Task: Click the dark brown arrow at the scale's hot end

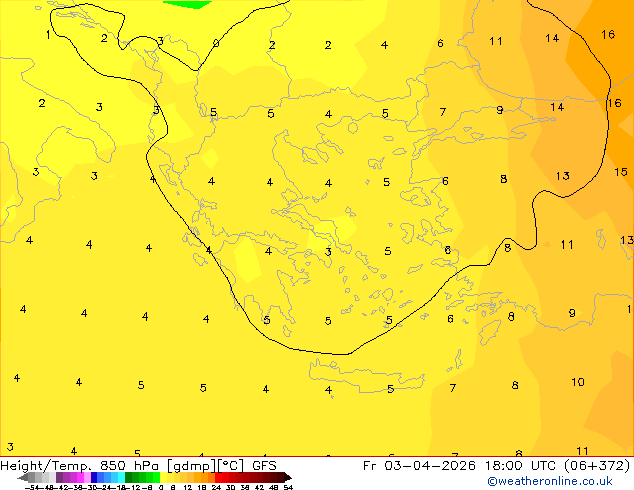Action: 288,477
